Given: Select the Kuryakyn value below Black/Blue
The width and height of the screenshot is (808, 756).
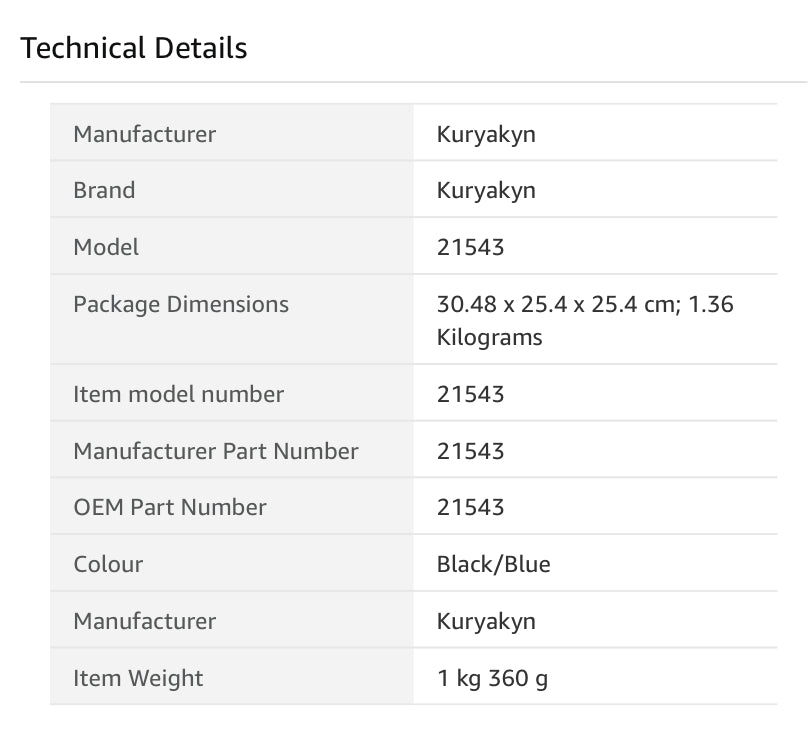Looking at the screenshot, I should tap(486, 621).
